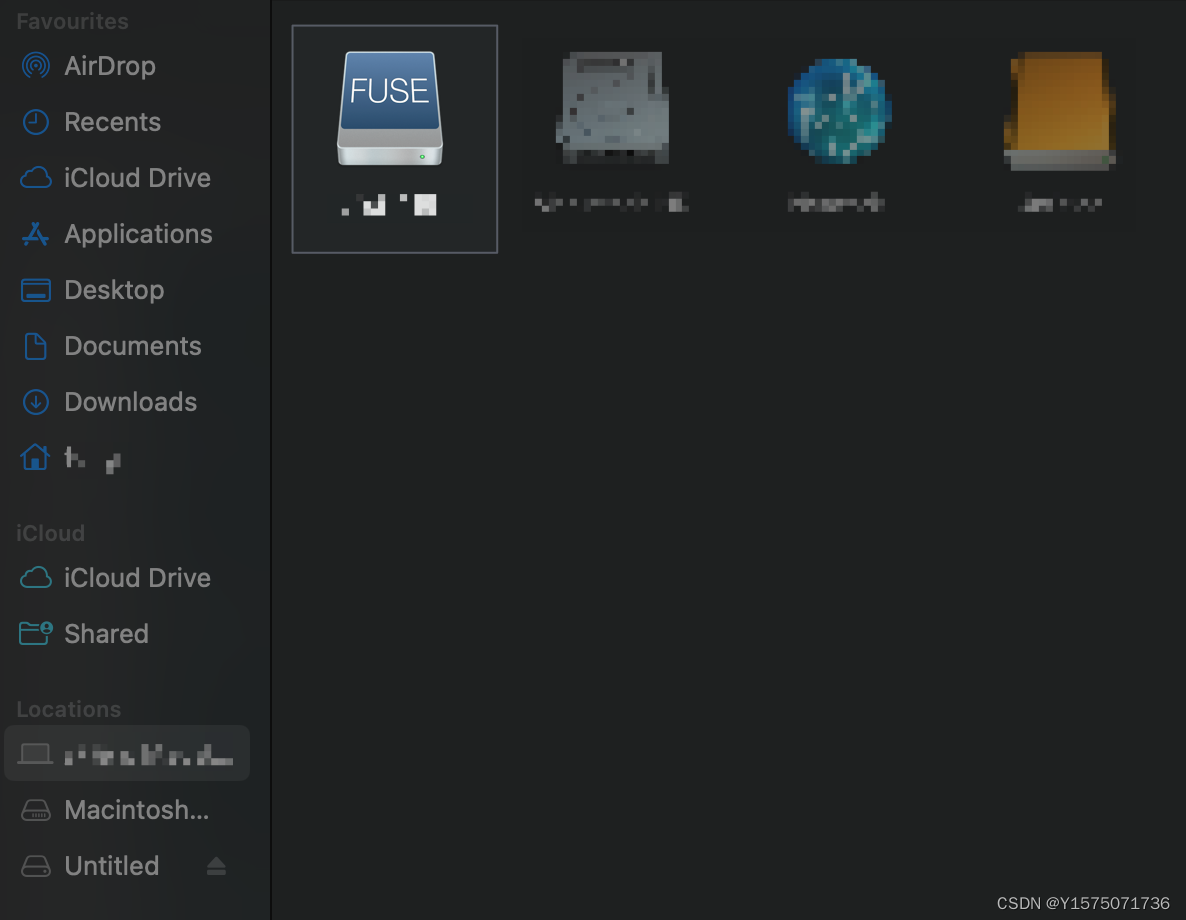Eject the Untitled volume
1186x920 pixels.
216,866
